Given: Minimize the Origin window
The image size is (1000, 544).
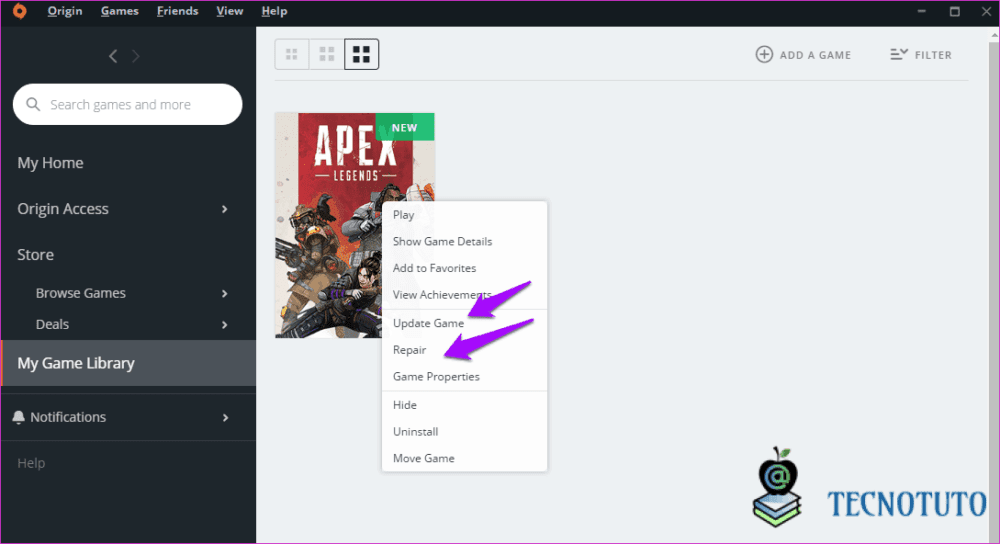Looking at the screenshot, I should [x=922, y=11].
